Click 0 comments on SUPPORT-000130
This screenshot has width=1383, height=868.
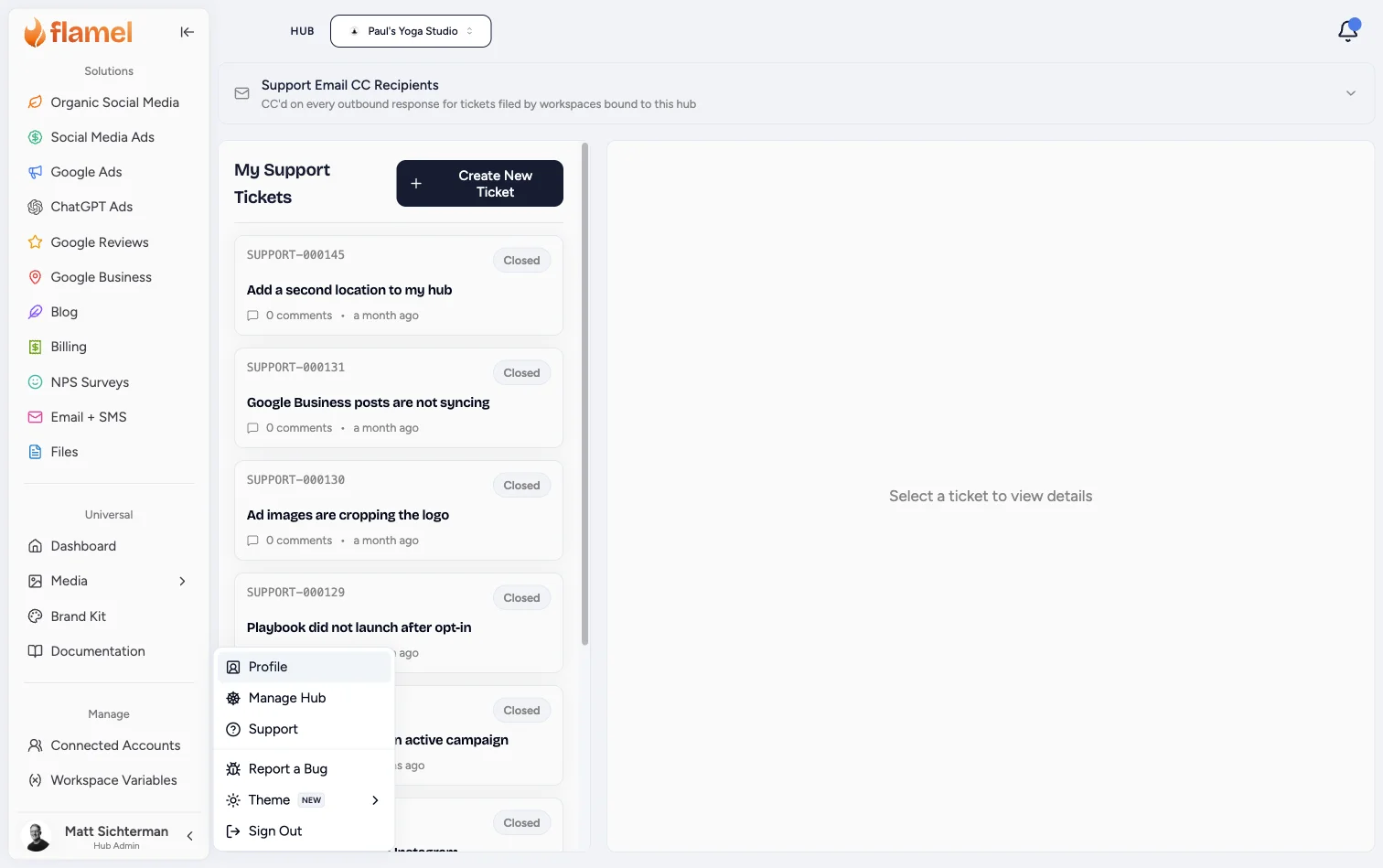point(290,541)
